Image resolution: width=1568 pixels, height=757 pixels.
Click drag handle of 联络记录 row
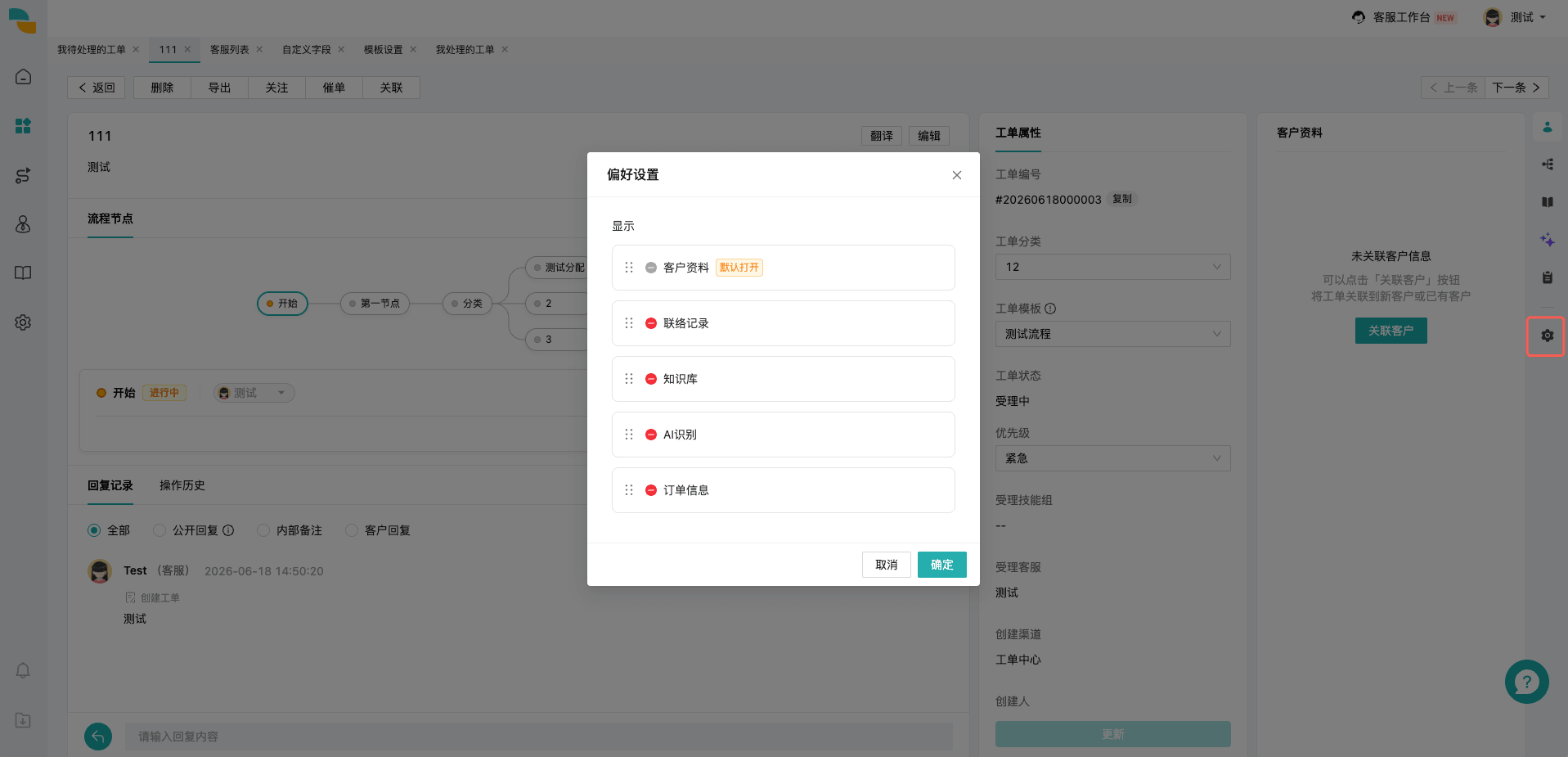point(629,323)
